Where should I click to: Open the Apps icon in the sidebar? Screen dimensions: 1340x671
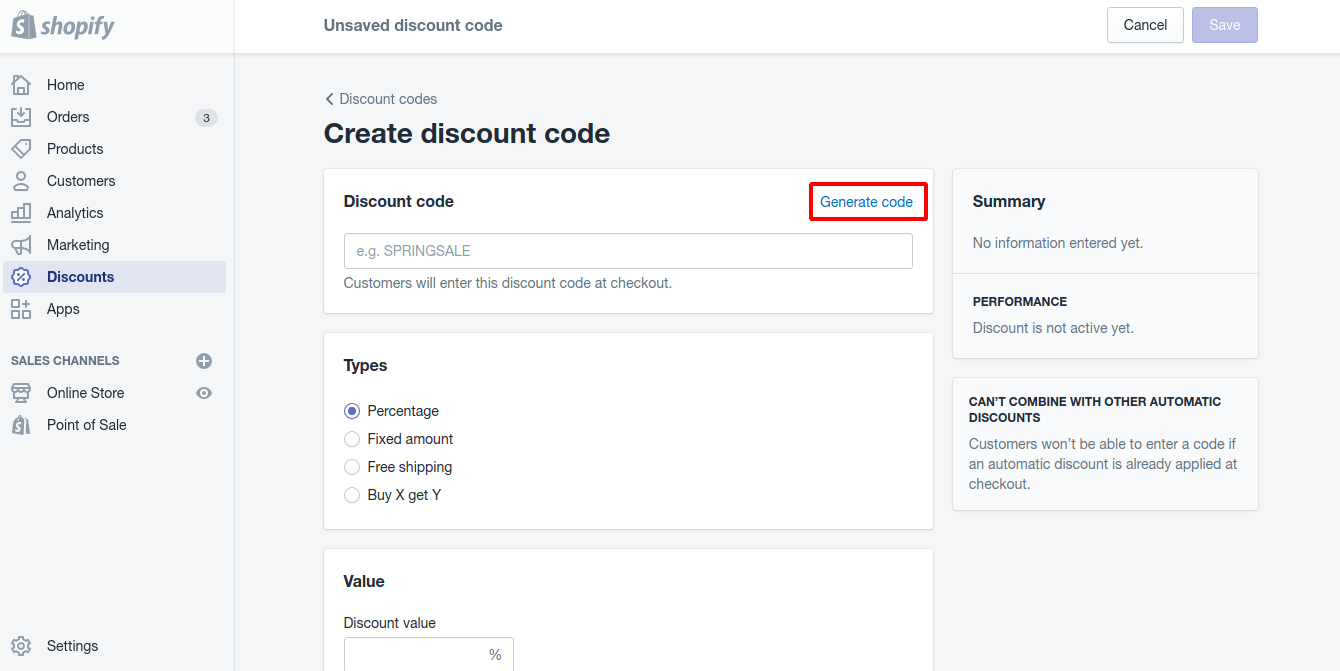[x=21, y=308]
